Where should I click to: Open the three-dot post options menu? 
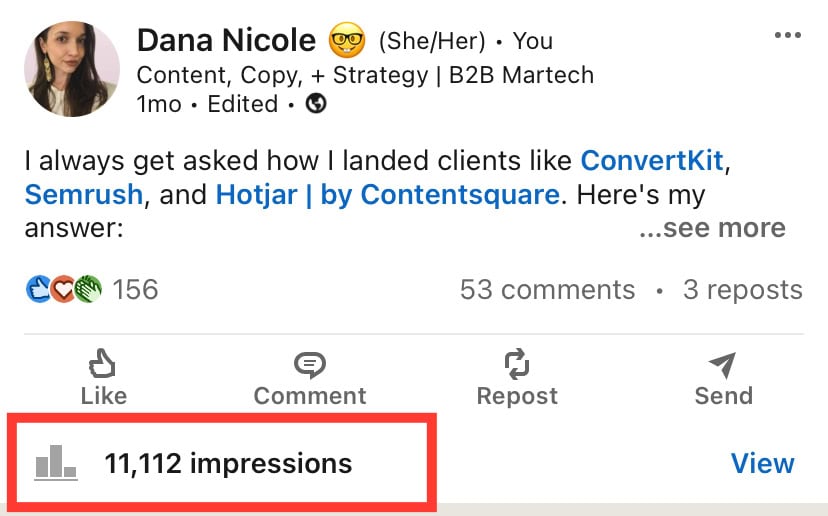point(787,35)
